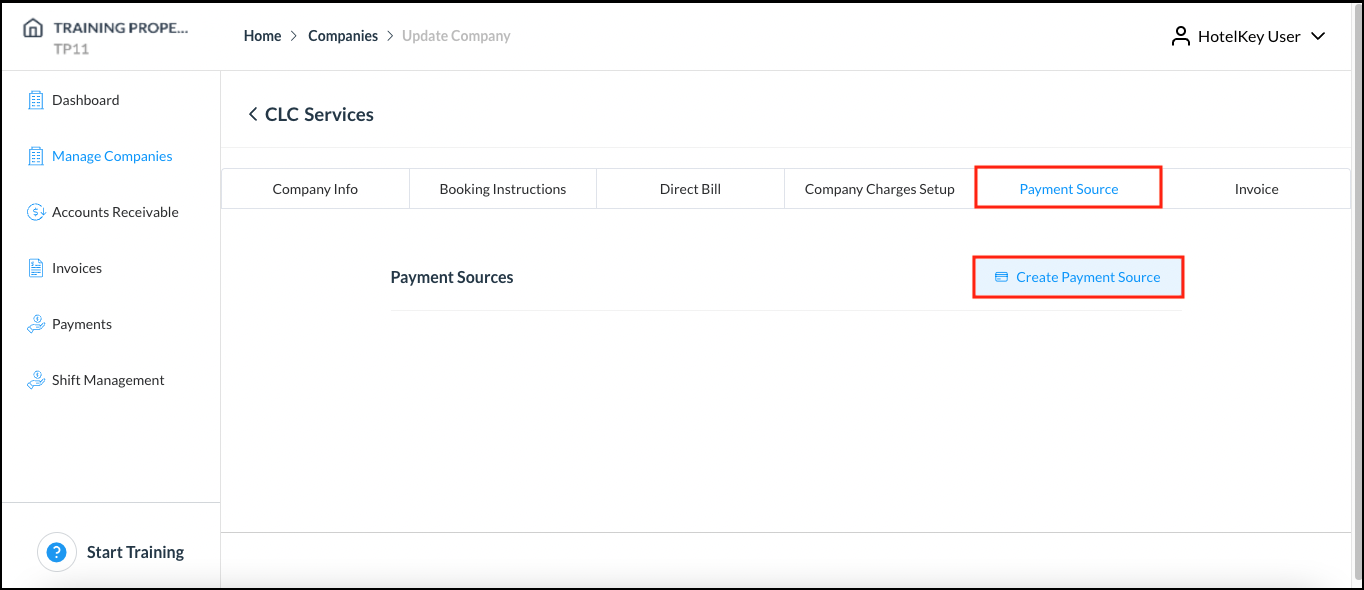Click Start Training at the bottom left
1364x590 pixels.
[135, 551]
